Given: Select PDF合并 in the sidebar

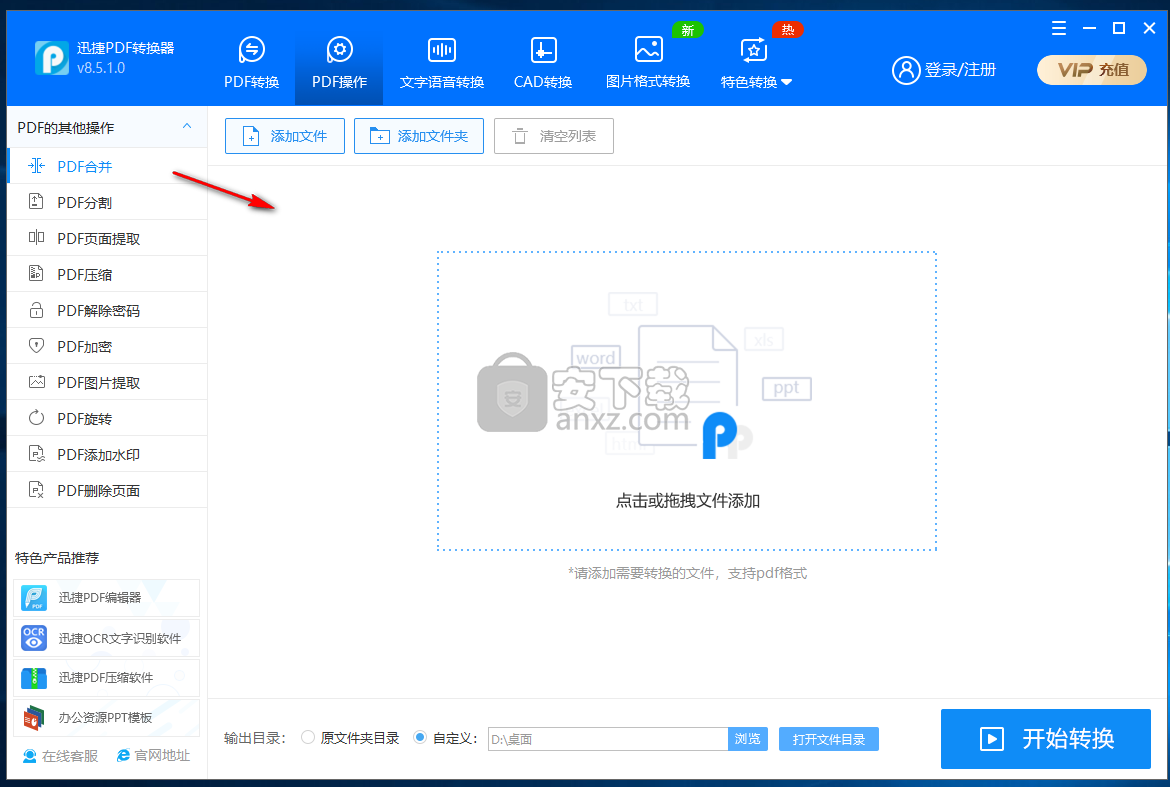Looking at the screenshot, I should (107, 166).
